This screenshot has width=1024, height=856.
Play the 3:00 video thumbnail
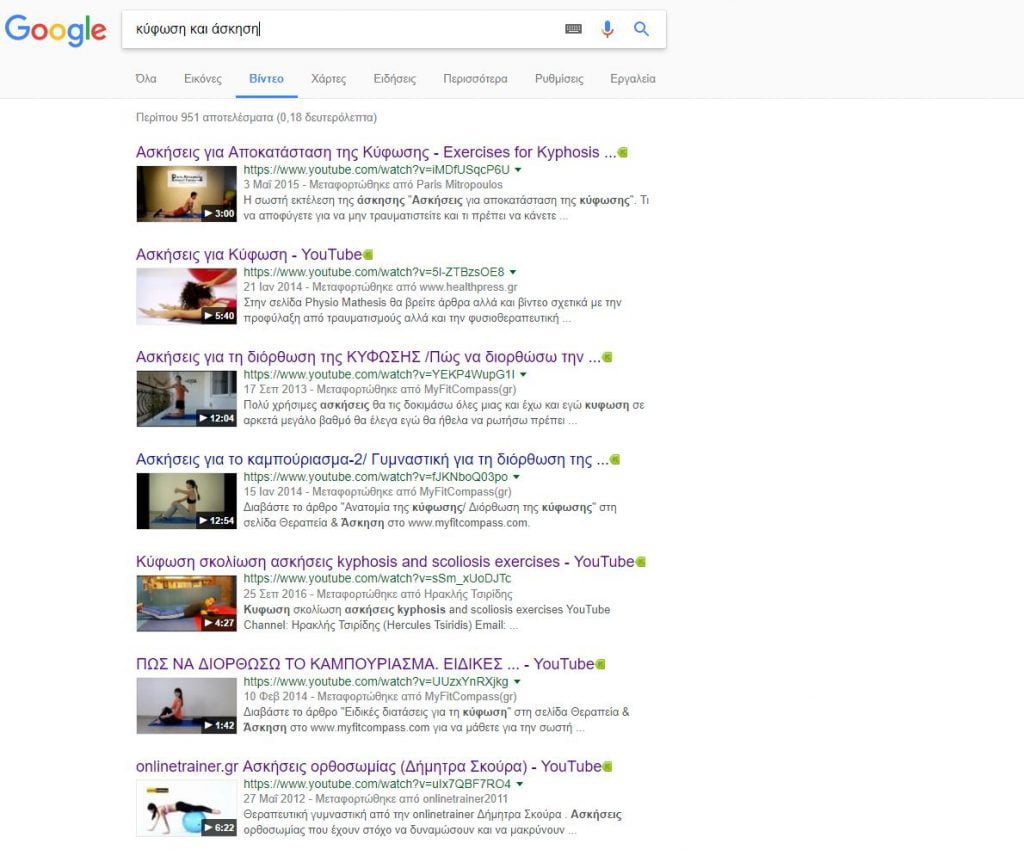pyautogui.click(x=186, y=194)
